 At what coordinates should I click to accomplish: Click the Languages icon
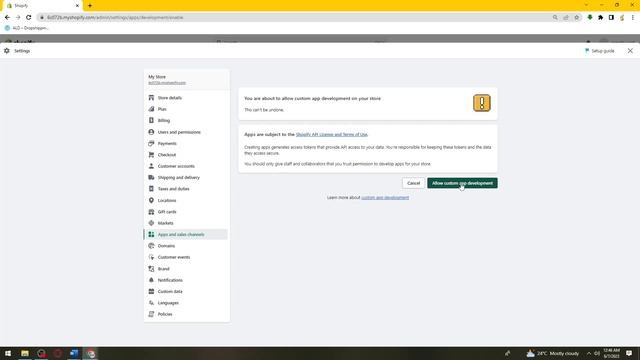(151, 303)
